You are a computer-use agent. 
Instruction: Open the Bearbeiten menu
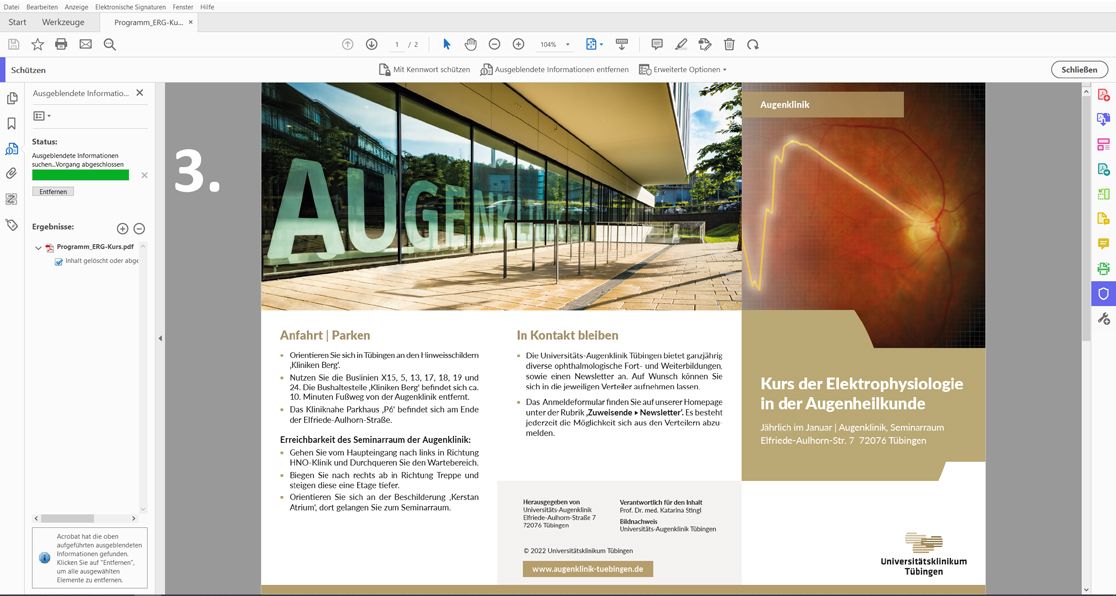42,6
